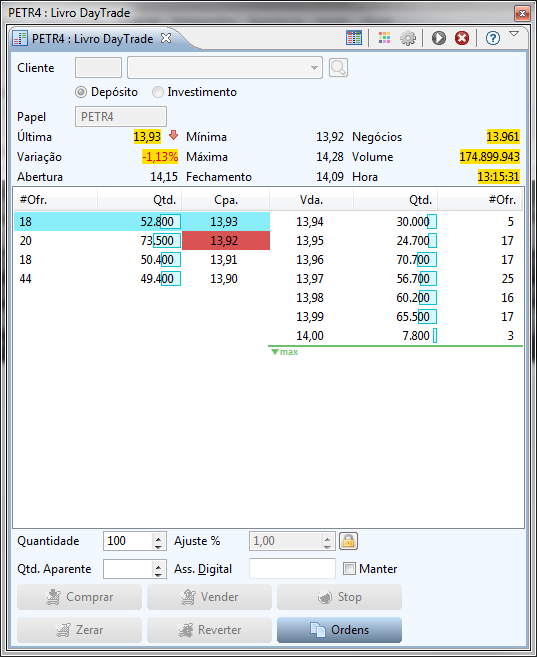Expand the view menu triangle in toolbar

514,34
